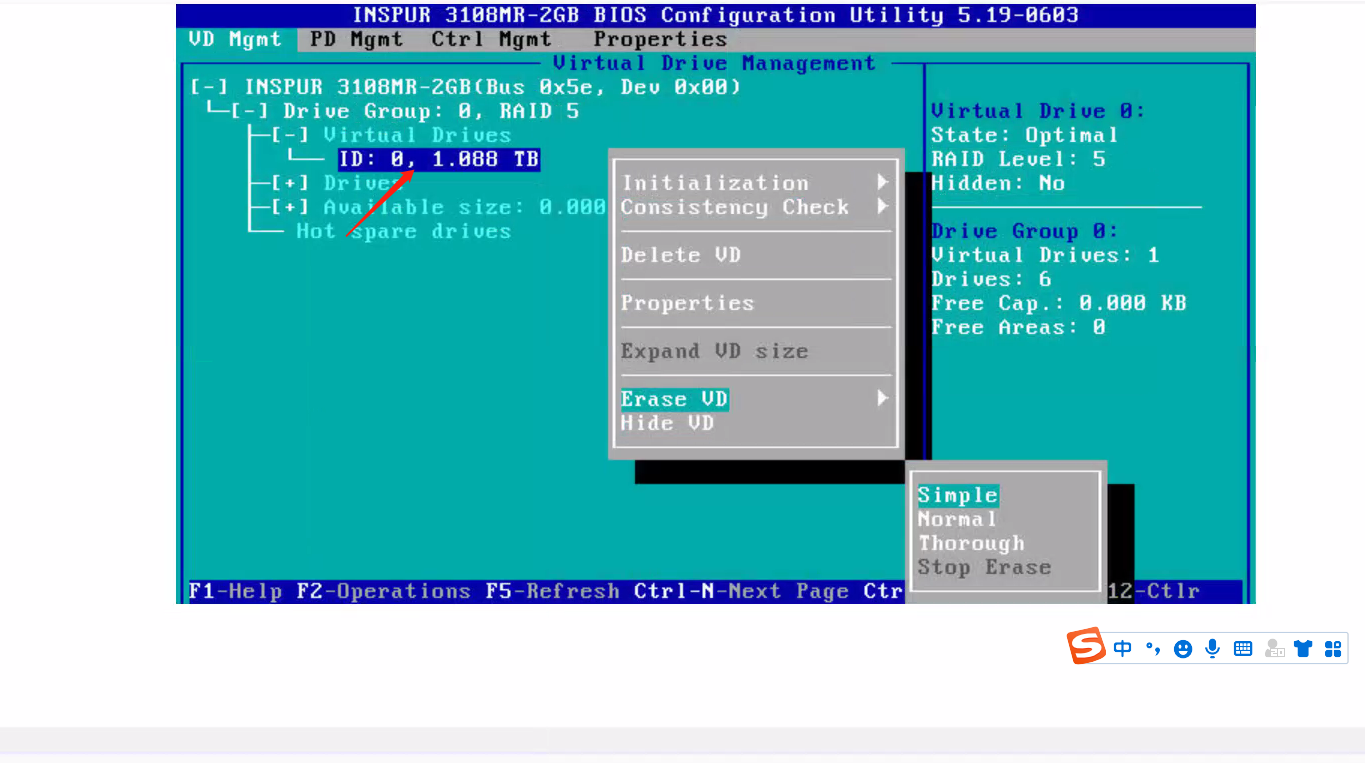1365x763 pixels.
Task: Select virtual drive ID: 0, 1.088 TB
Action: (x=439, y=159)
